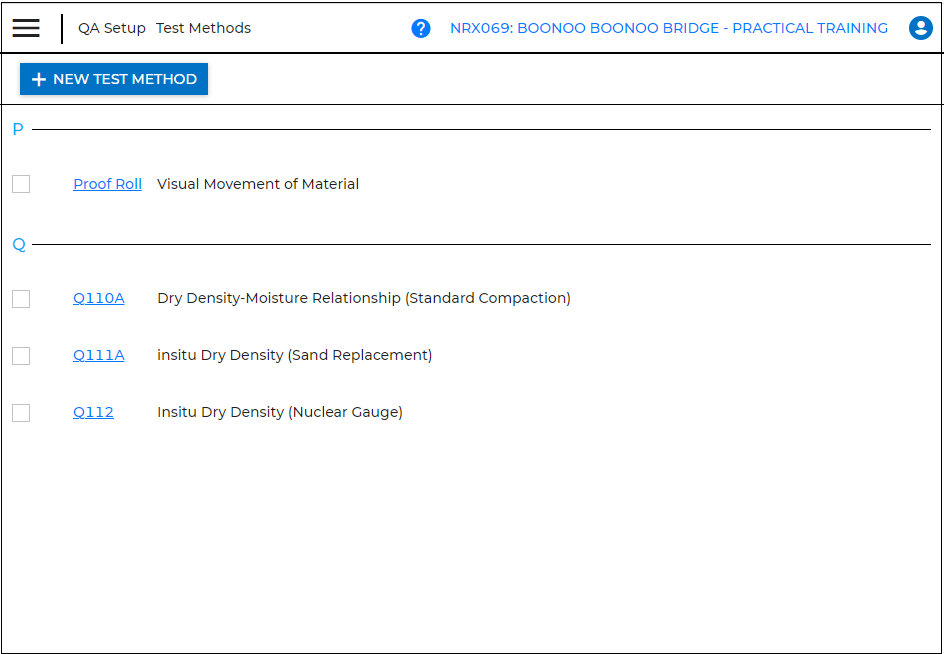Click the plus icon on NEW TEST METHOD

(x=39, y=79)
